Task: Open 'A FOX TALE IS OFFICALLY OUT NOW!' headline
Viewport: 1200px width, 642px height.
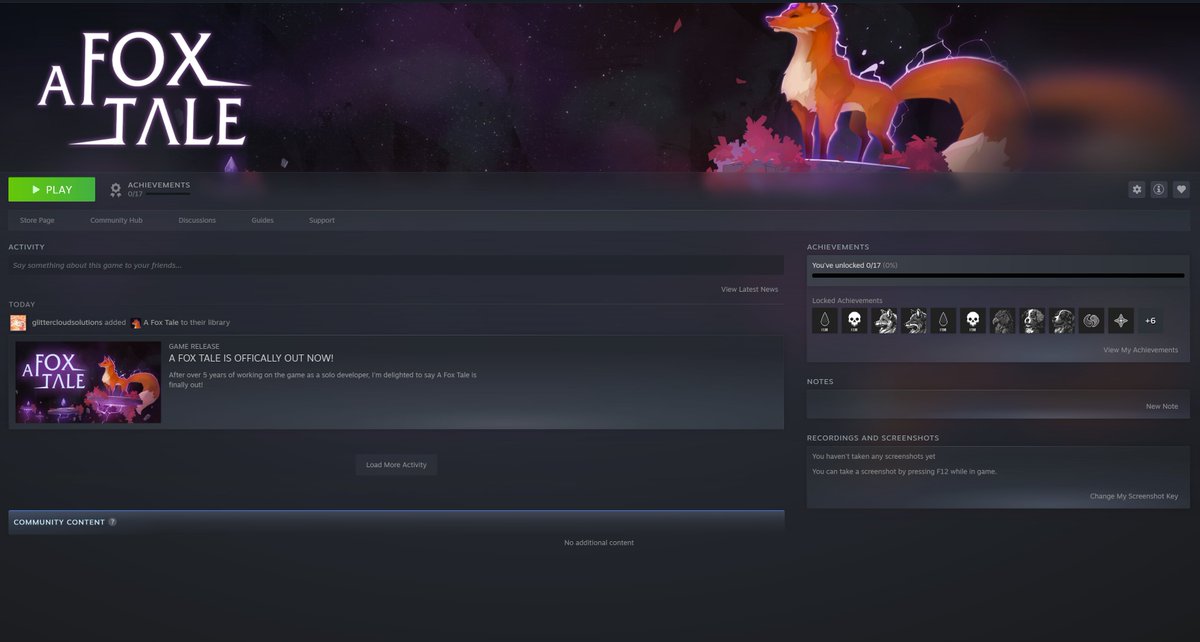Action: click(x=251, y=358)
